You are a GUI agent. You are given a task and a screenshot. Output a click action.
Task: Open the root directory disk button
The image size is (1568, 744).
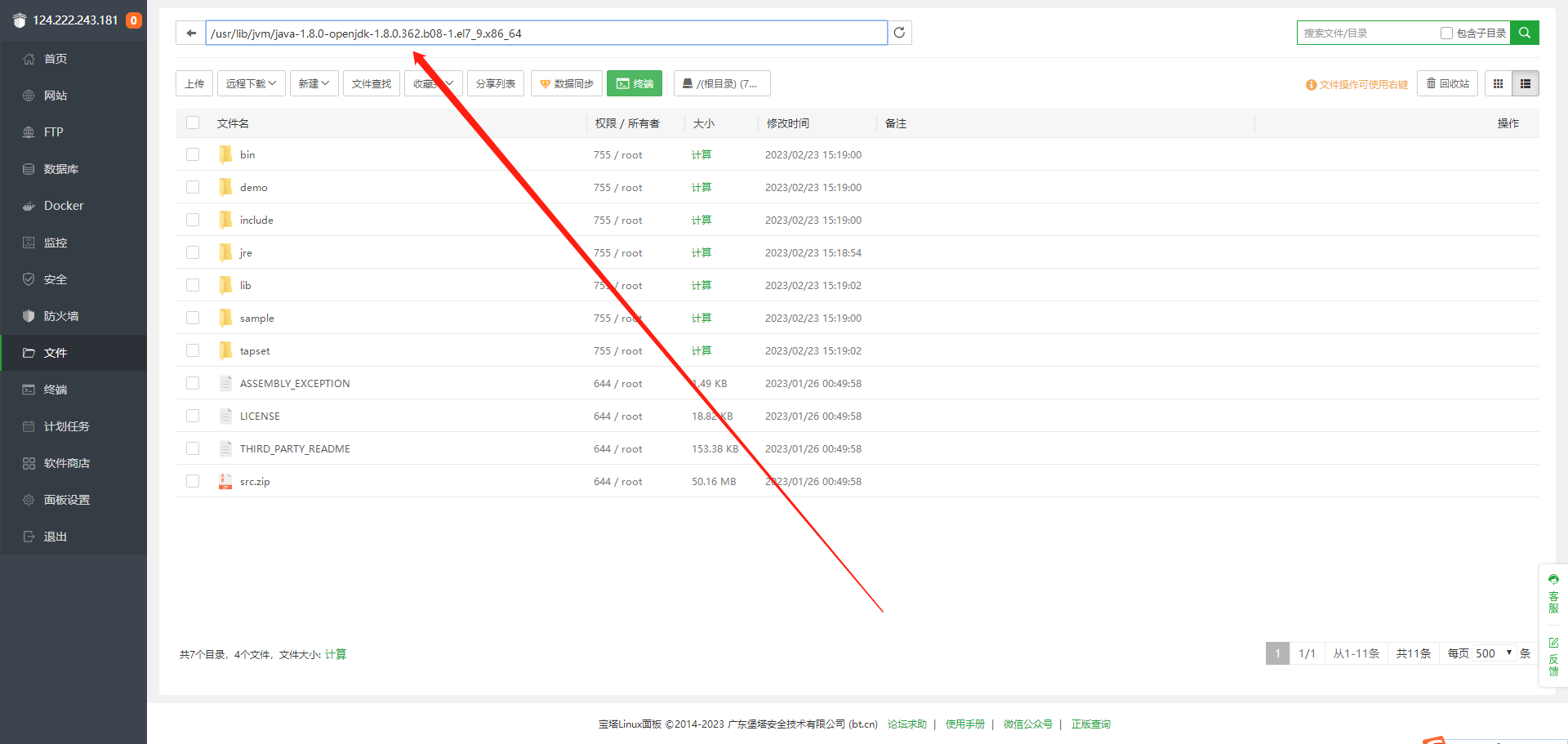[722, 83]
